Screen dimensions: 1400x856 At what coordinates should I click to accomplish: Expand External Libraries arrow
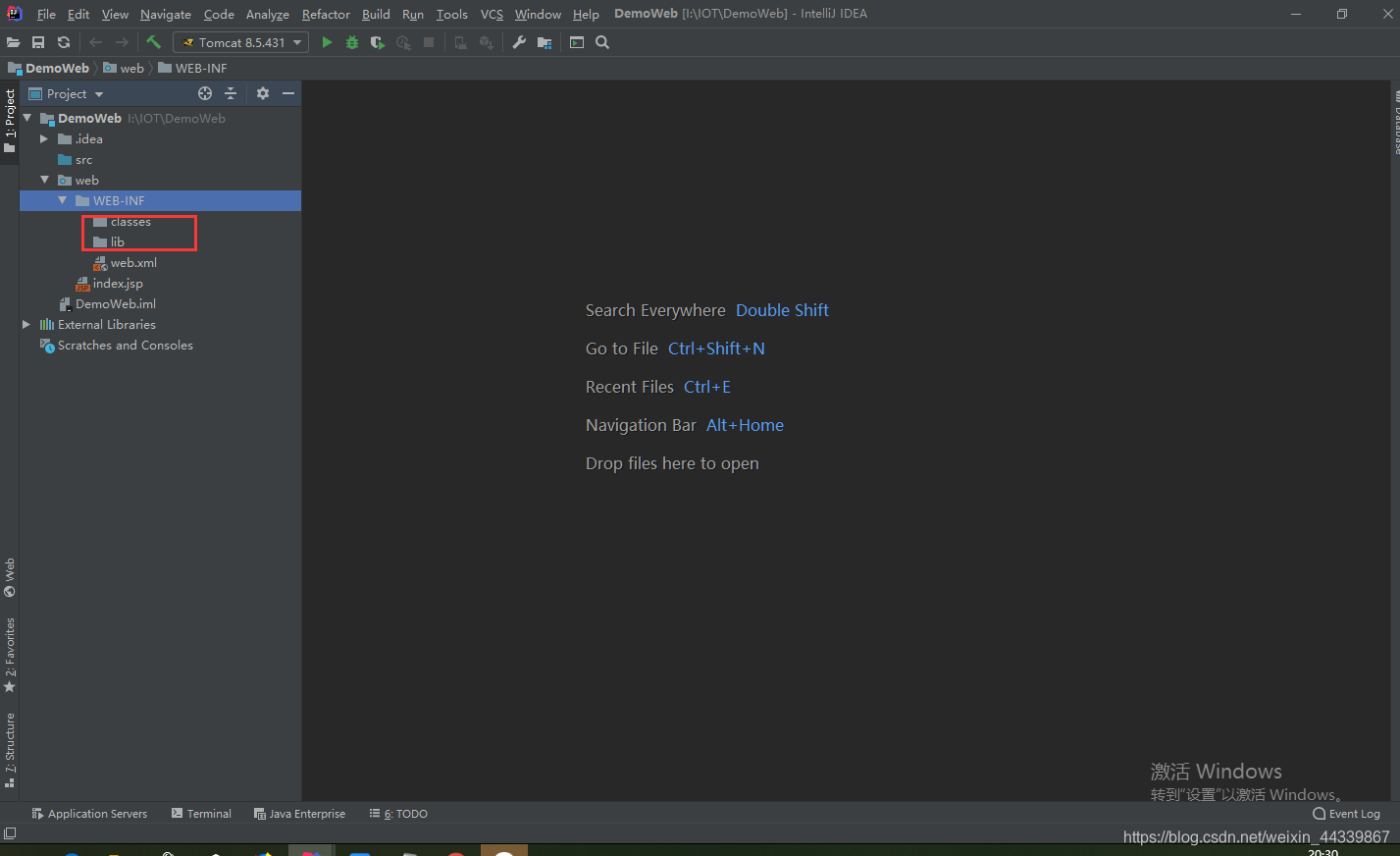(x=26, y=324)
